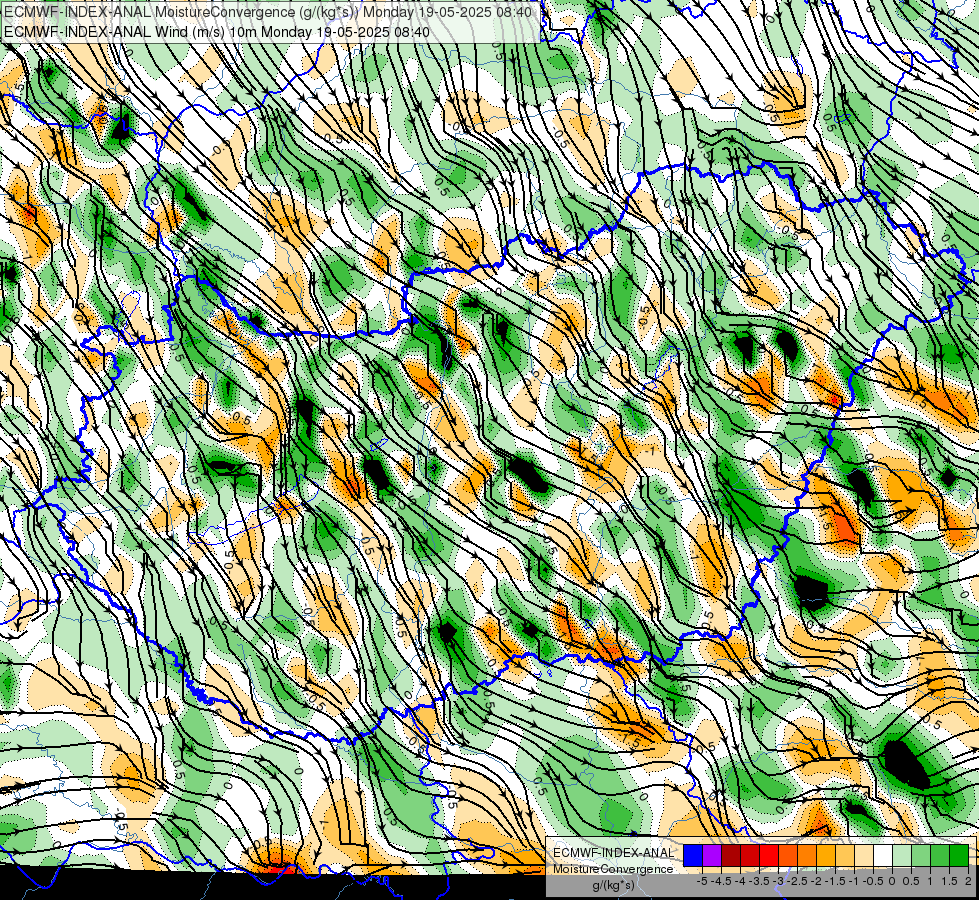The image size is (979, 900).
Task: Click the blue legend swatch below -5
Action: (x=693, y=856)
